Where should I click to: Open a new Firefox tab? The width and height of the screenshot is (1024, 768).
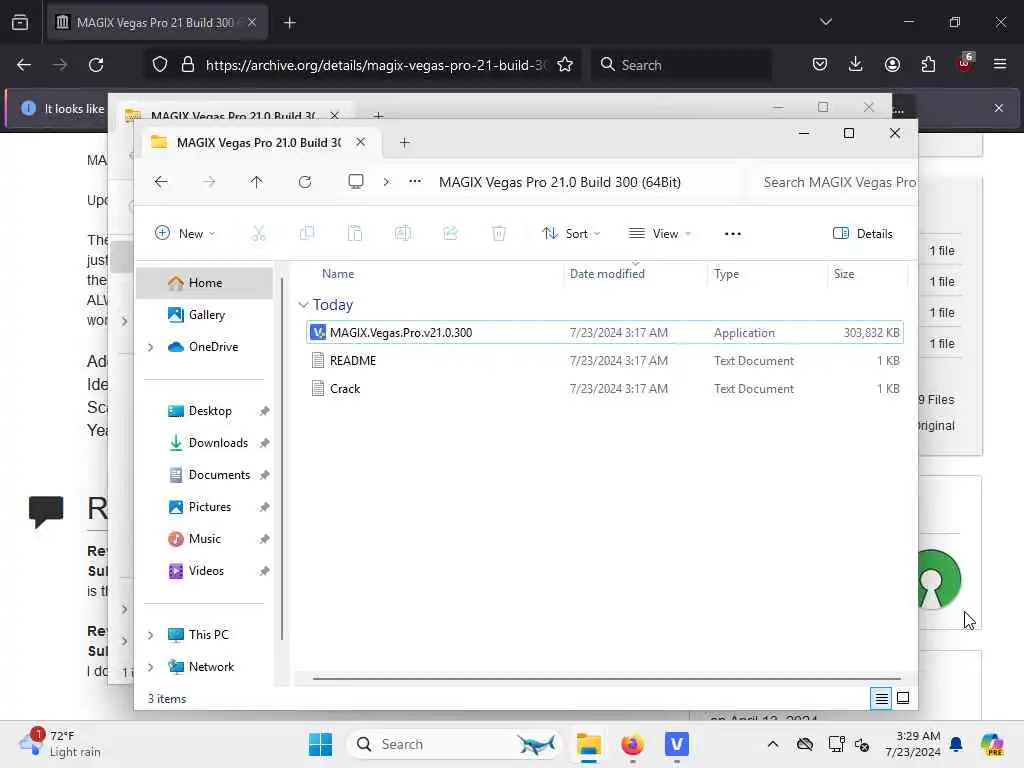(x=289, y=23)
